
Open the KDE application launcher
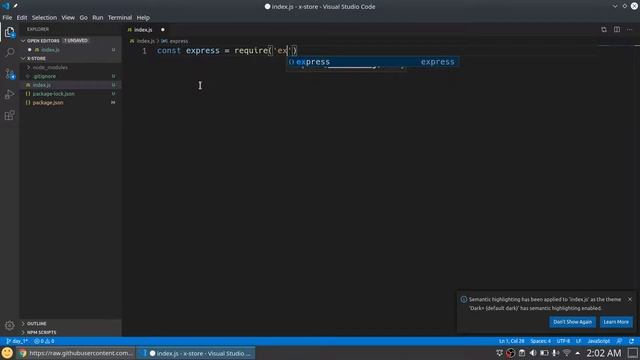point(7,353)
